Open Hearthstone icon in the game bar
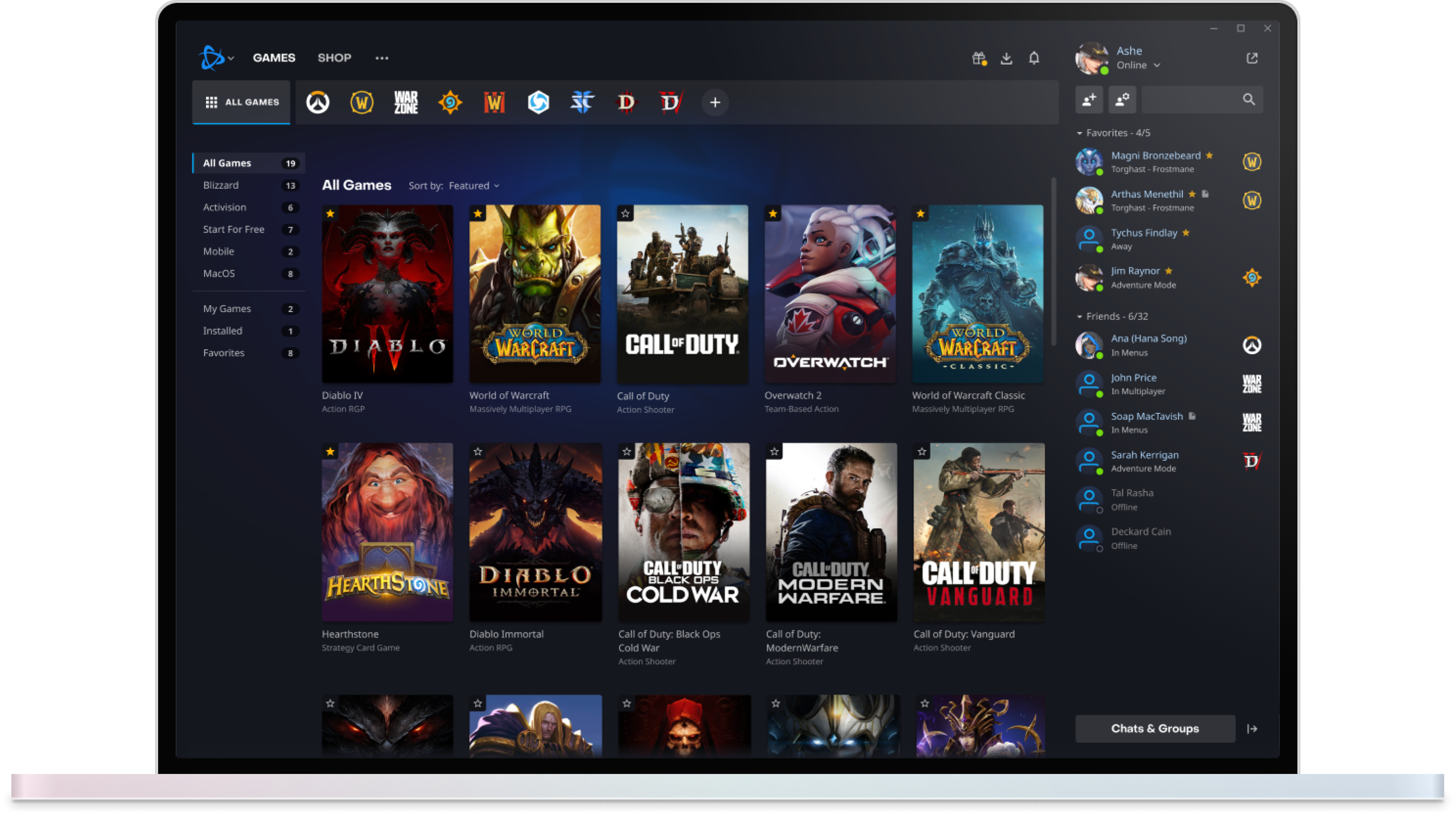 pos(450,102)
